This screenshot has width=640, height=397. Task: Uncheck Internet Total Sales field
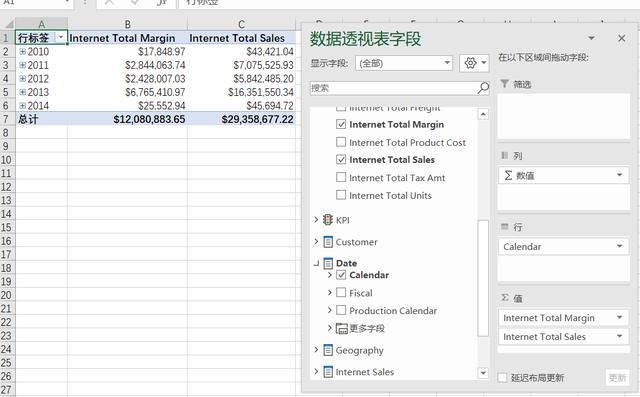pyautogui.click(x=341, y=160)
